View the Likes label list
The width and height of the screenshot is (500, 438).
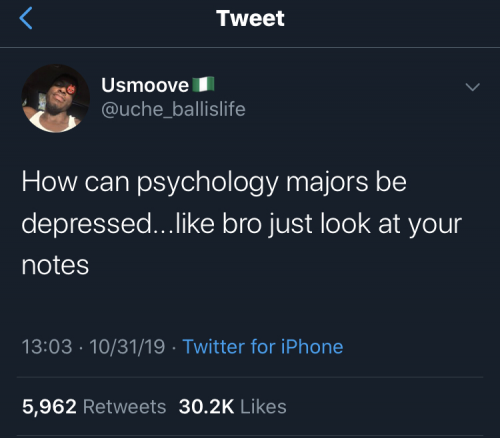tap(263, 407)
